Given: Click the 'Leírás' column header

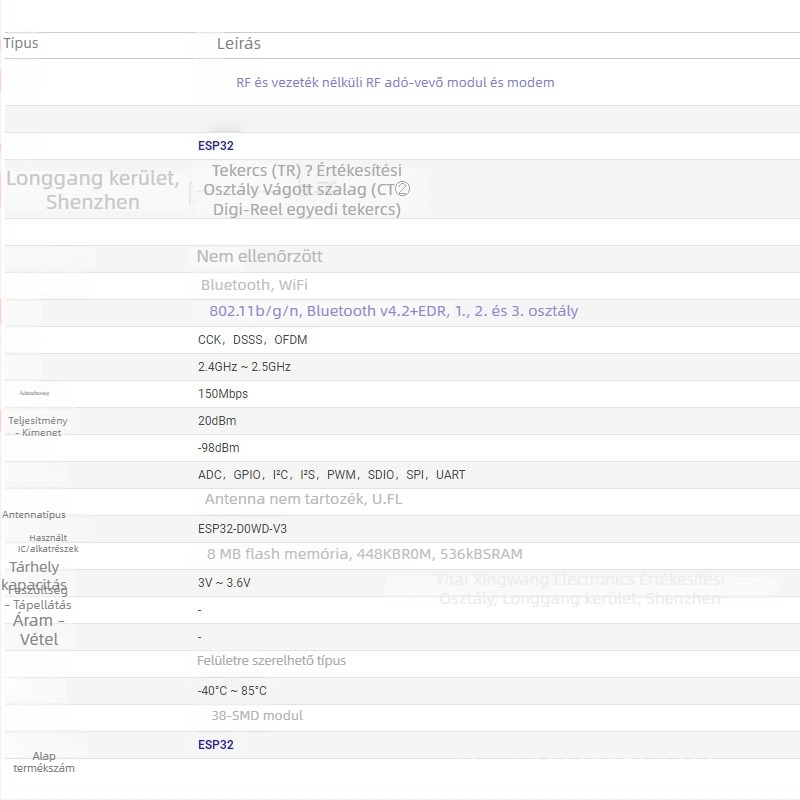Looking at the screenshot, I should click(x=239, y=44).
